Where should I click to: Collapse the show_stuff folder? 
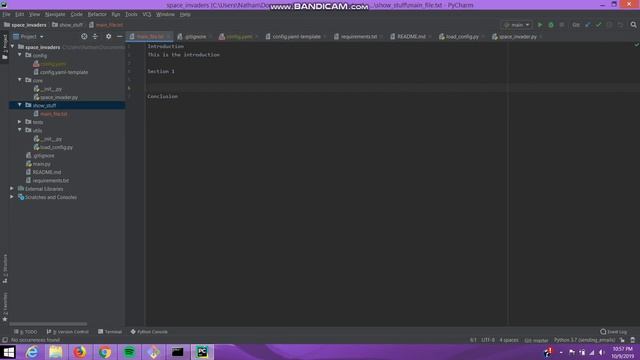(x=20, y=105)
